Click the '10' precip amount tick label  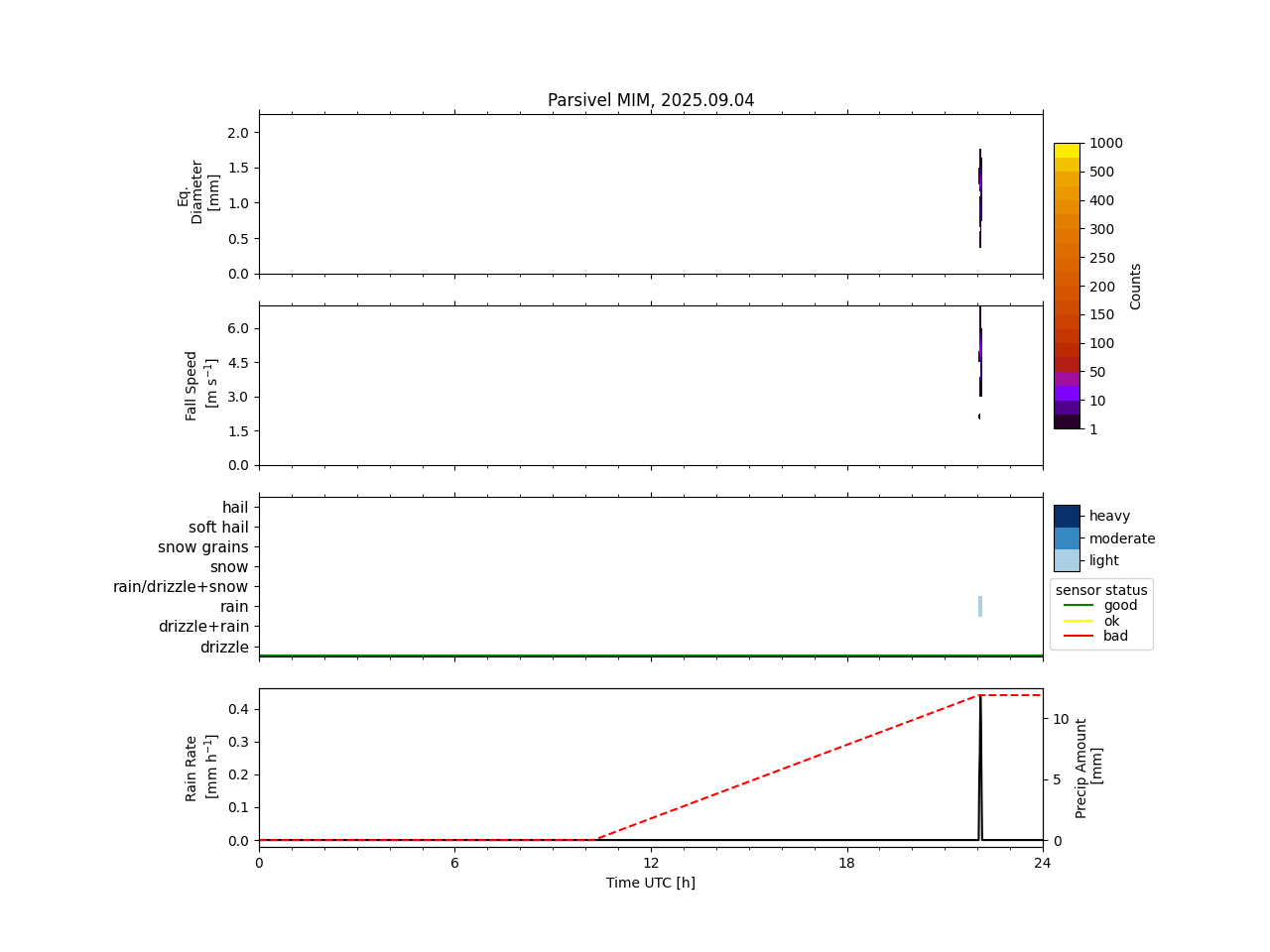[1061, 719]
